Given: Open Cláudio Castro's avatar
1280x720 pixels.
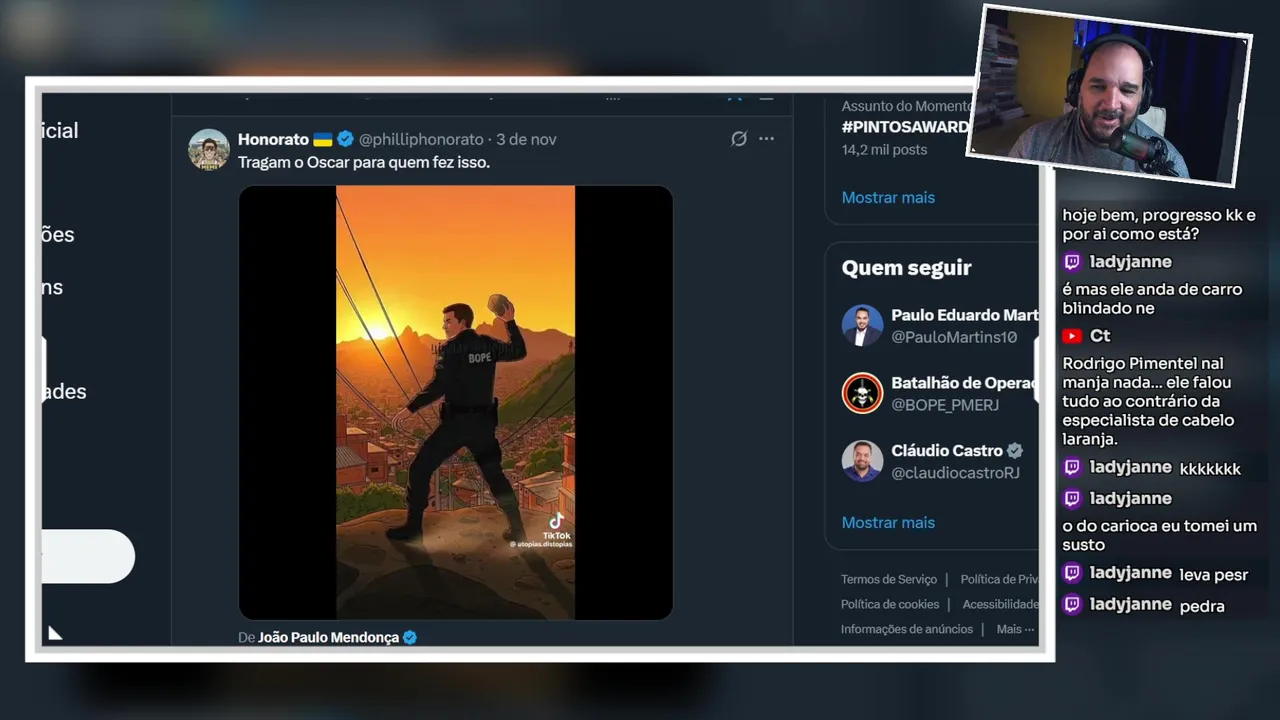Looking at the screenshot, I should [x=862, y=461].
